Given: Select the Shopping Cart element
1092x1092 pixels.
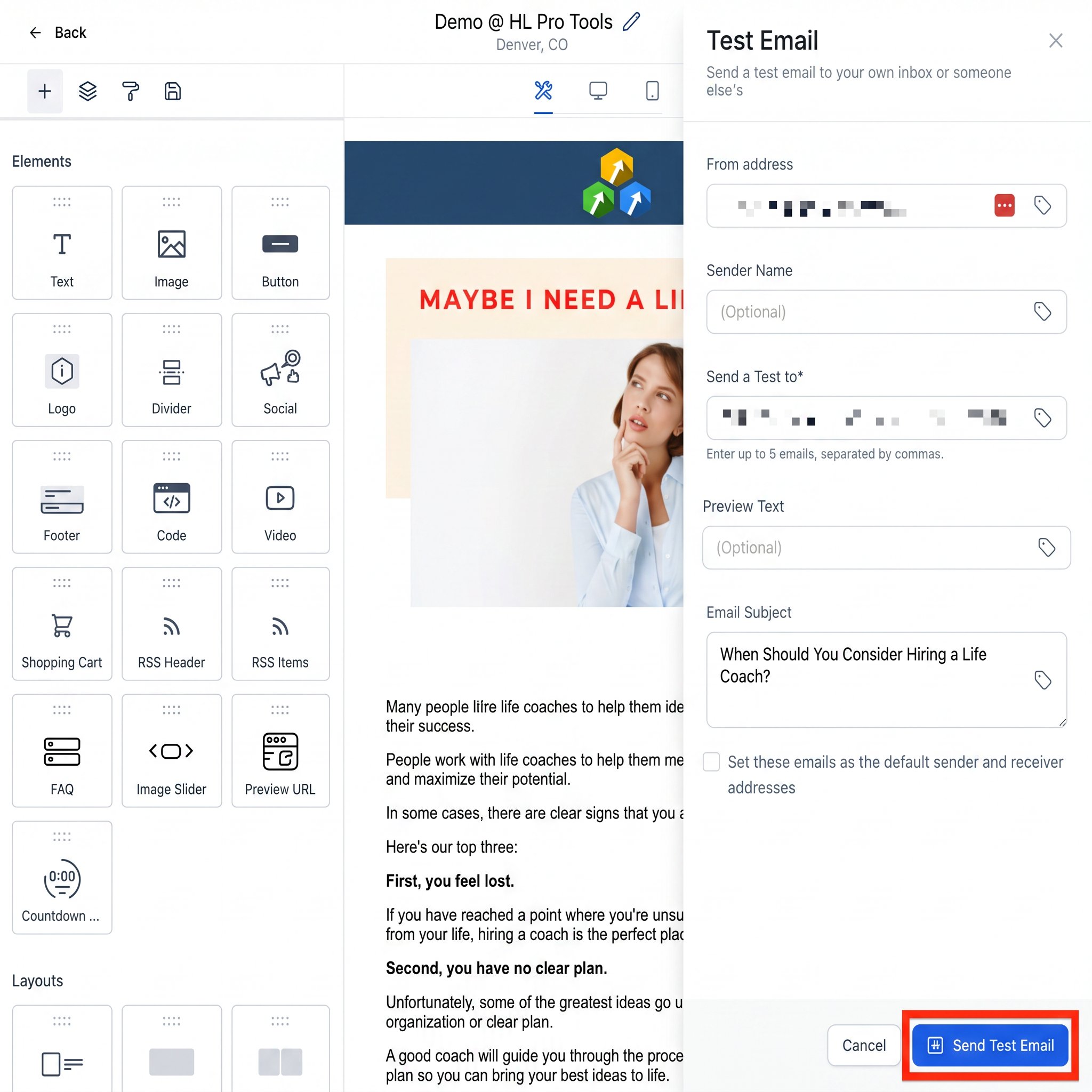Looking at the screenshot, I should click(62, 624).
